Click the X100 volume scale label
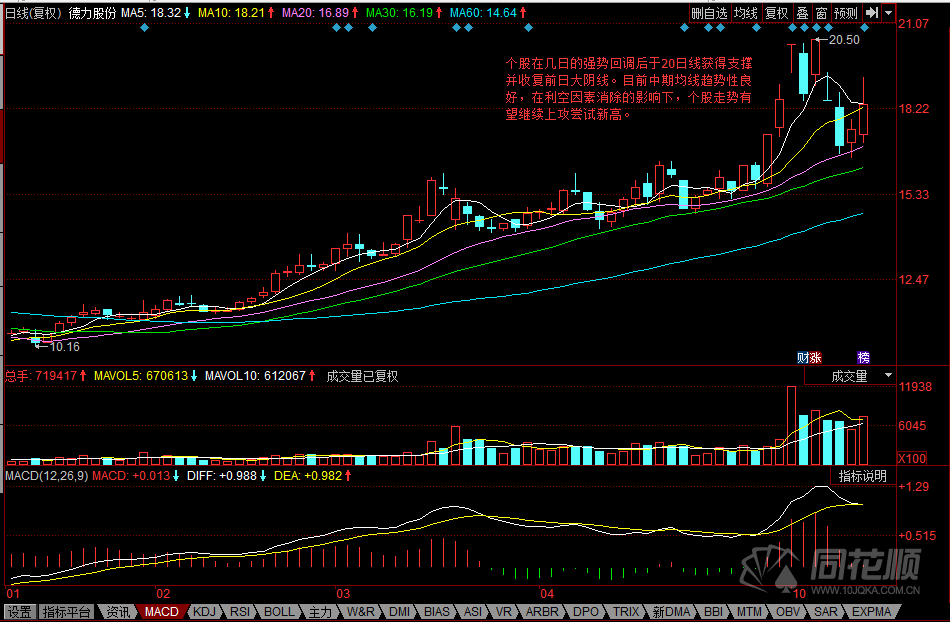Screen dimensions: 950x622 (911, 458)
